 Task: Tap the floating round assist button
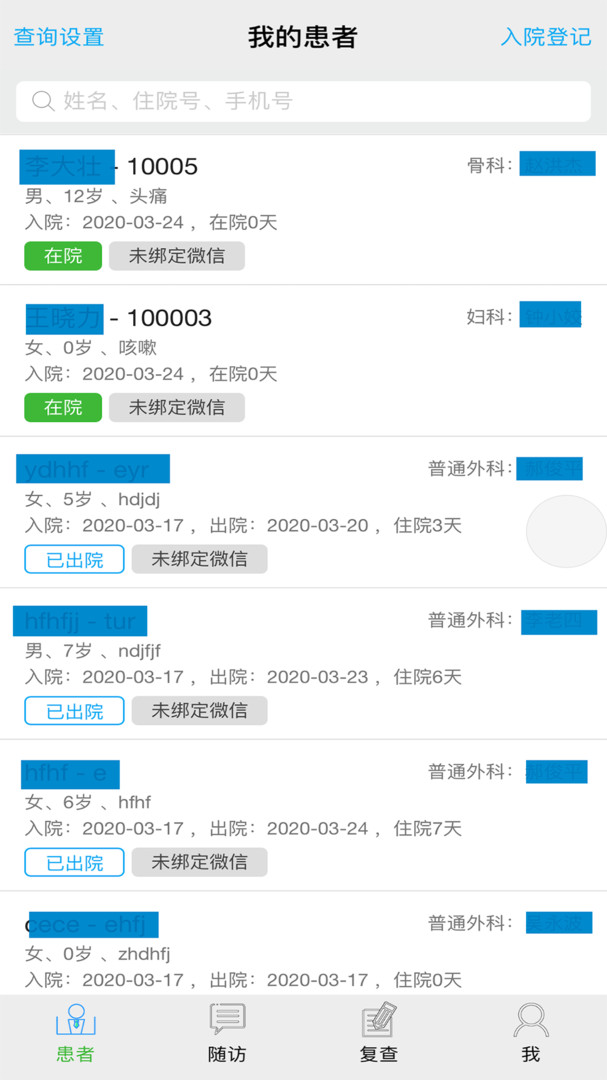tap(566, 531)
